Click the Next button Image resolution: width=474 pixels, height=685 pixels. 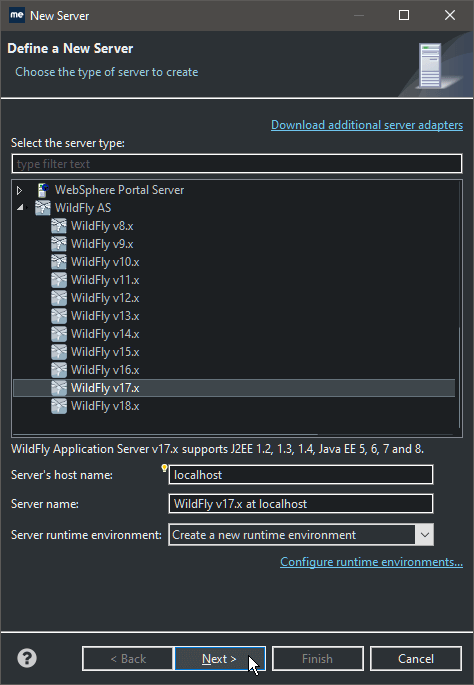220,658
